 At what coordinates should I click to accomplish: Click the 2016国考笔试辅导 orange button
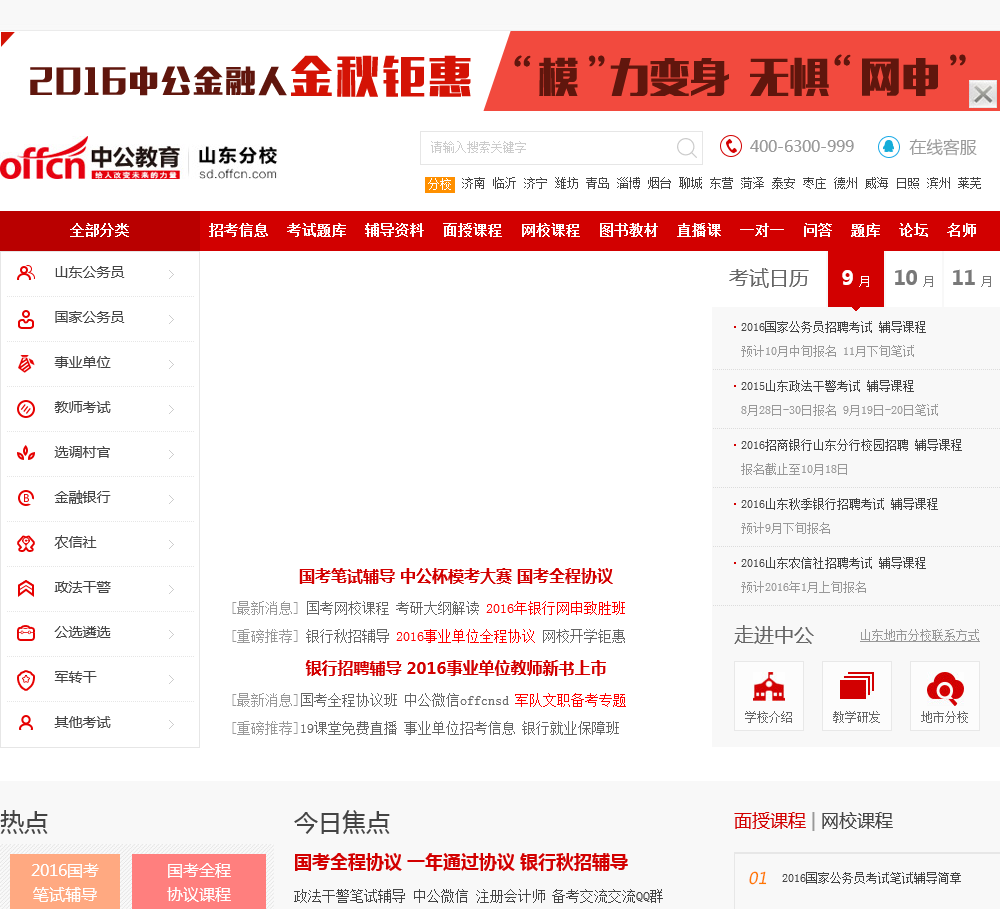coord(65,882)
